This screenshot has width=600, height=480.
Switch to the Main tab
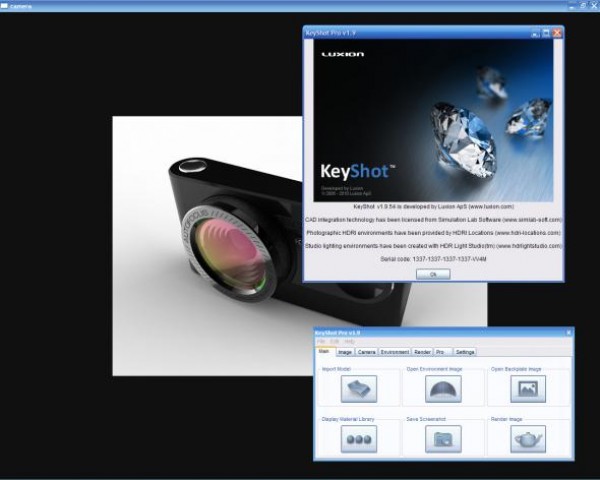[324, 351]
